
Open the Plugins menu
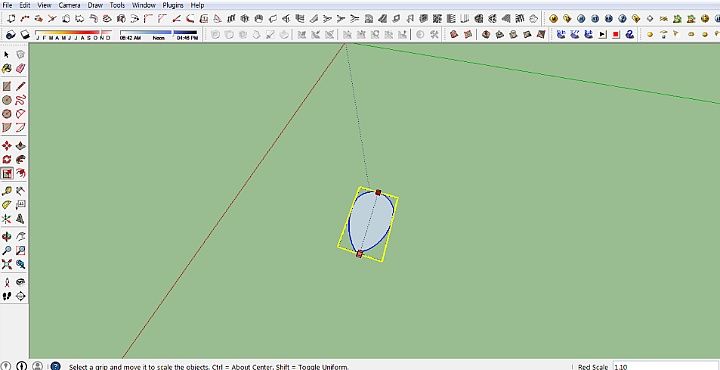pos(173,5)
